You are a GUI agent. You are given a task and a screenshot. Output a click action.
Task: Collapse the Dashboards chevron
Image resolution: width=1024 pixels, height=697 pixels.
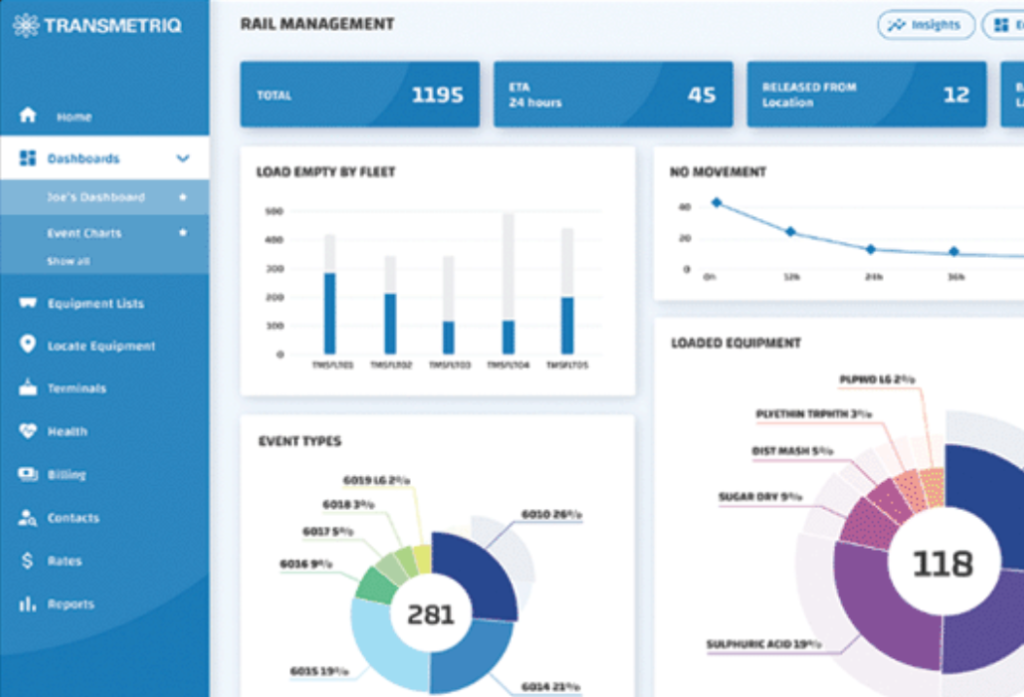[x=183, y=158]
